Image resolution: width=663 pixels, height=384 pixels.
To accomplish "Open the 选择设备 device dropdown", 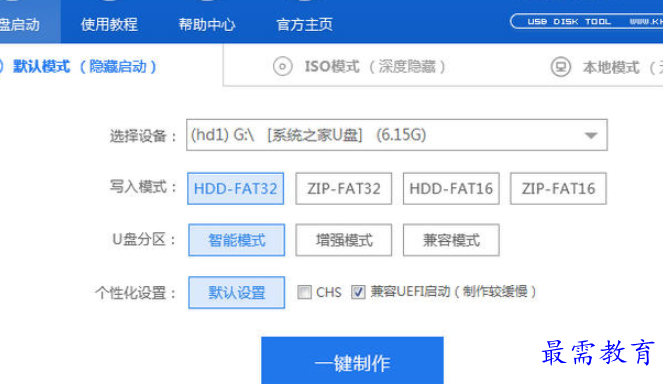I will tap(397, 135).
